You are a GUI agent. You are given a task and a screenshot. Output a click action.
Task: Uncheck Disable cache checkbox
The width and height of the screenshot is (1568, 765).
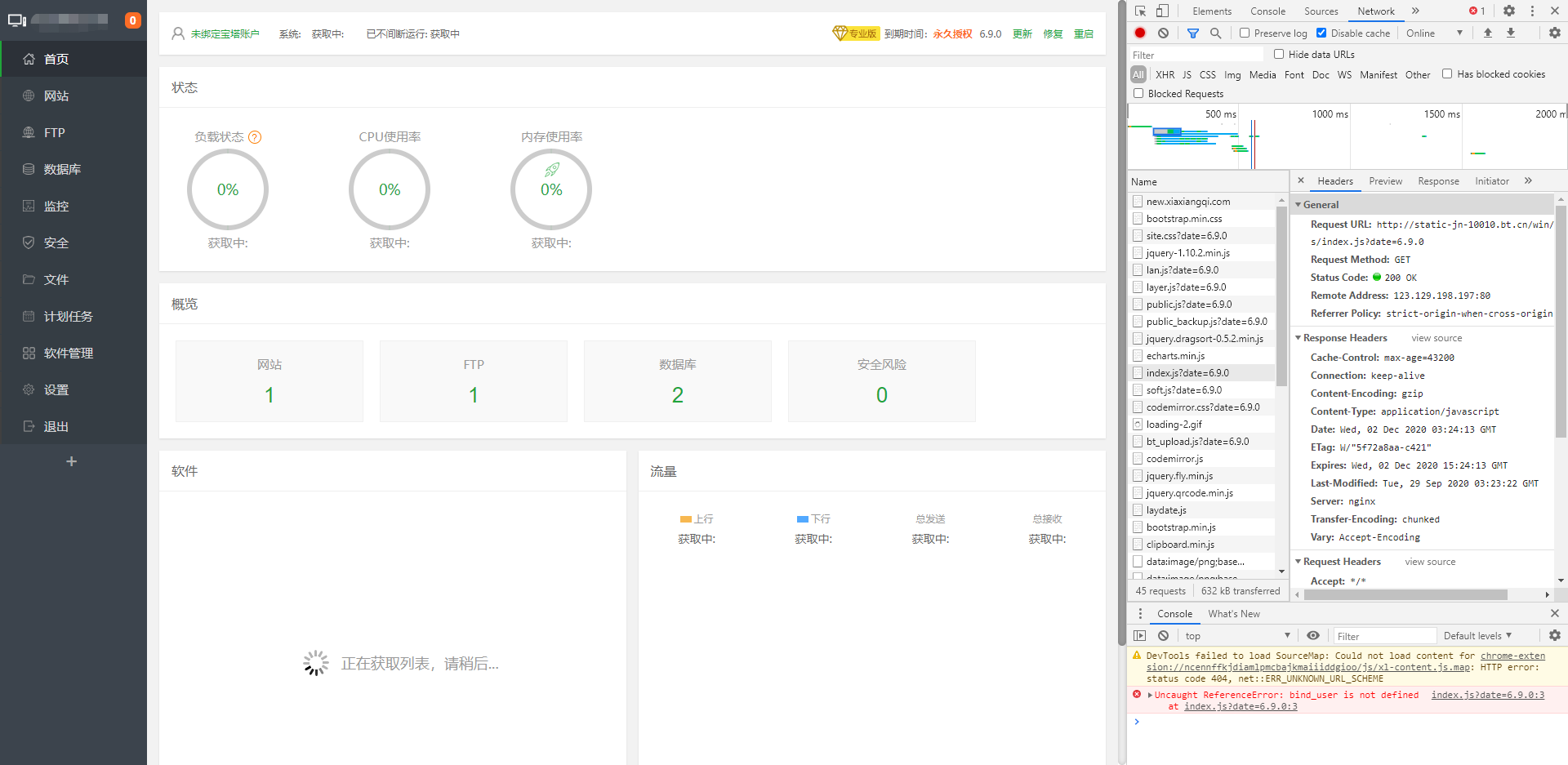(1321, 33)
